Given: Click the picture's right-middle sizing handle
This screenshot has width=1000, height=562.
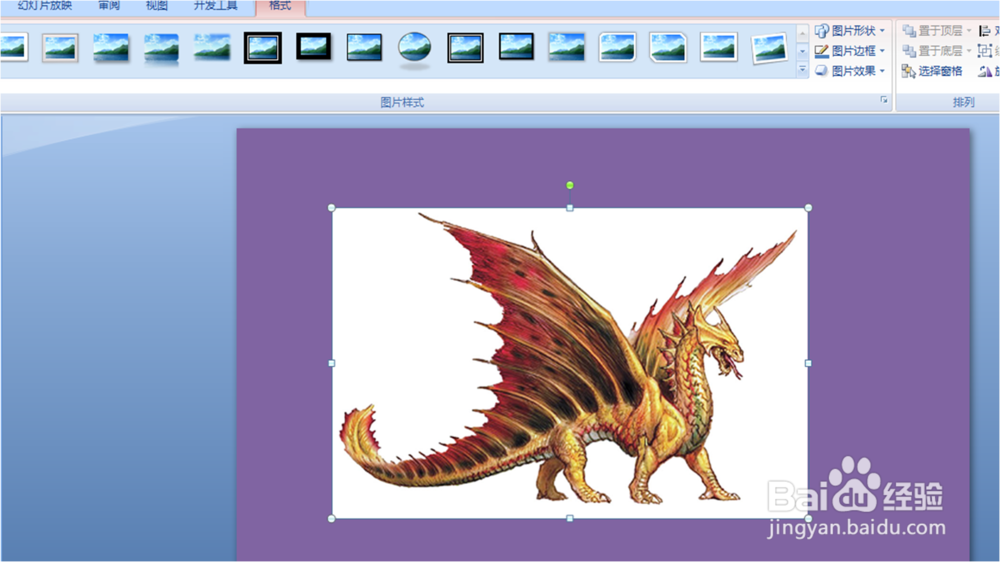Looking at the screenshot, I should pos(808,363).
